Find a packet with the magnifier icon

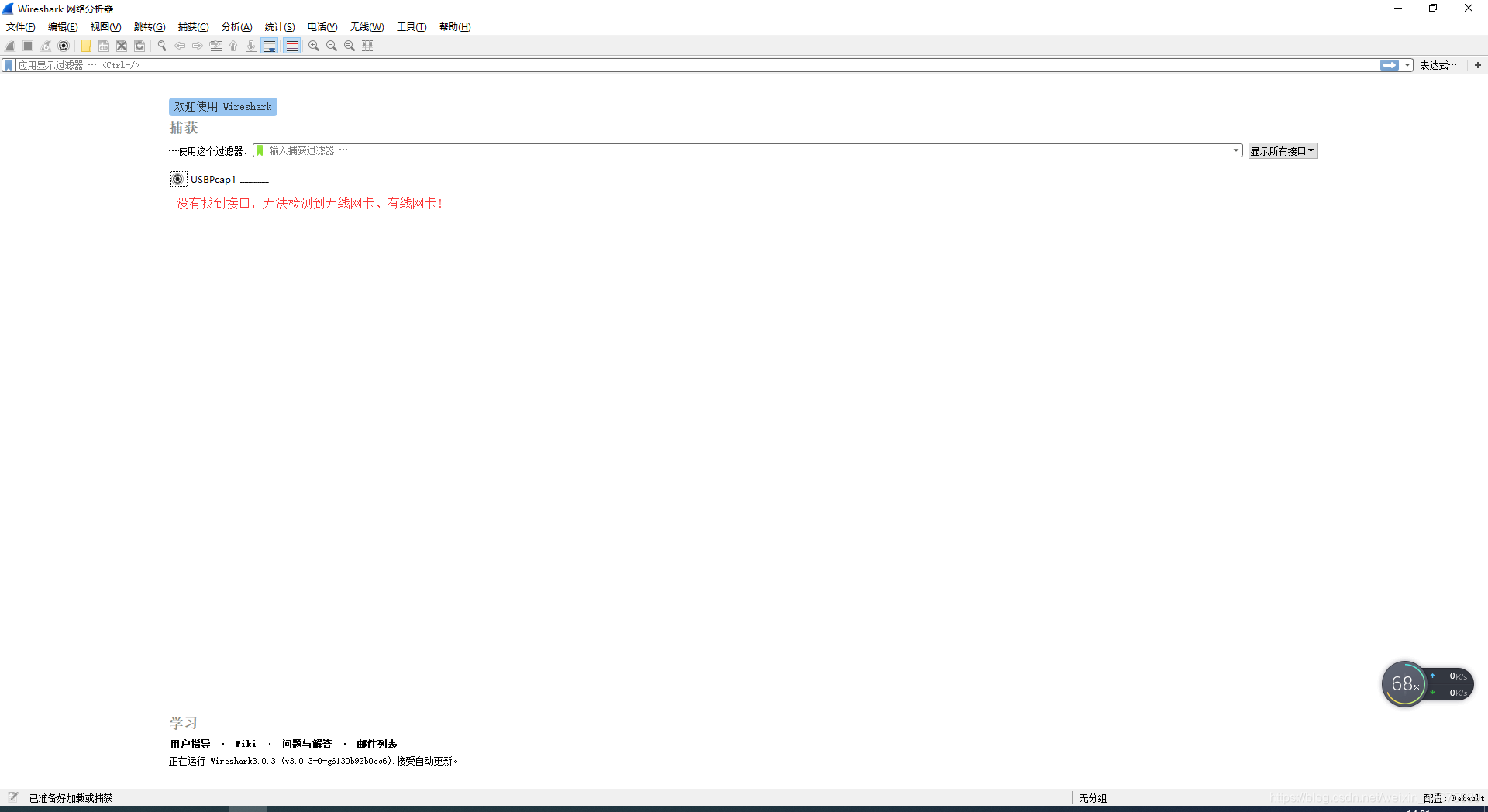(x=162, y=46)
